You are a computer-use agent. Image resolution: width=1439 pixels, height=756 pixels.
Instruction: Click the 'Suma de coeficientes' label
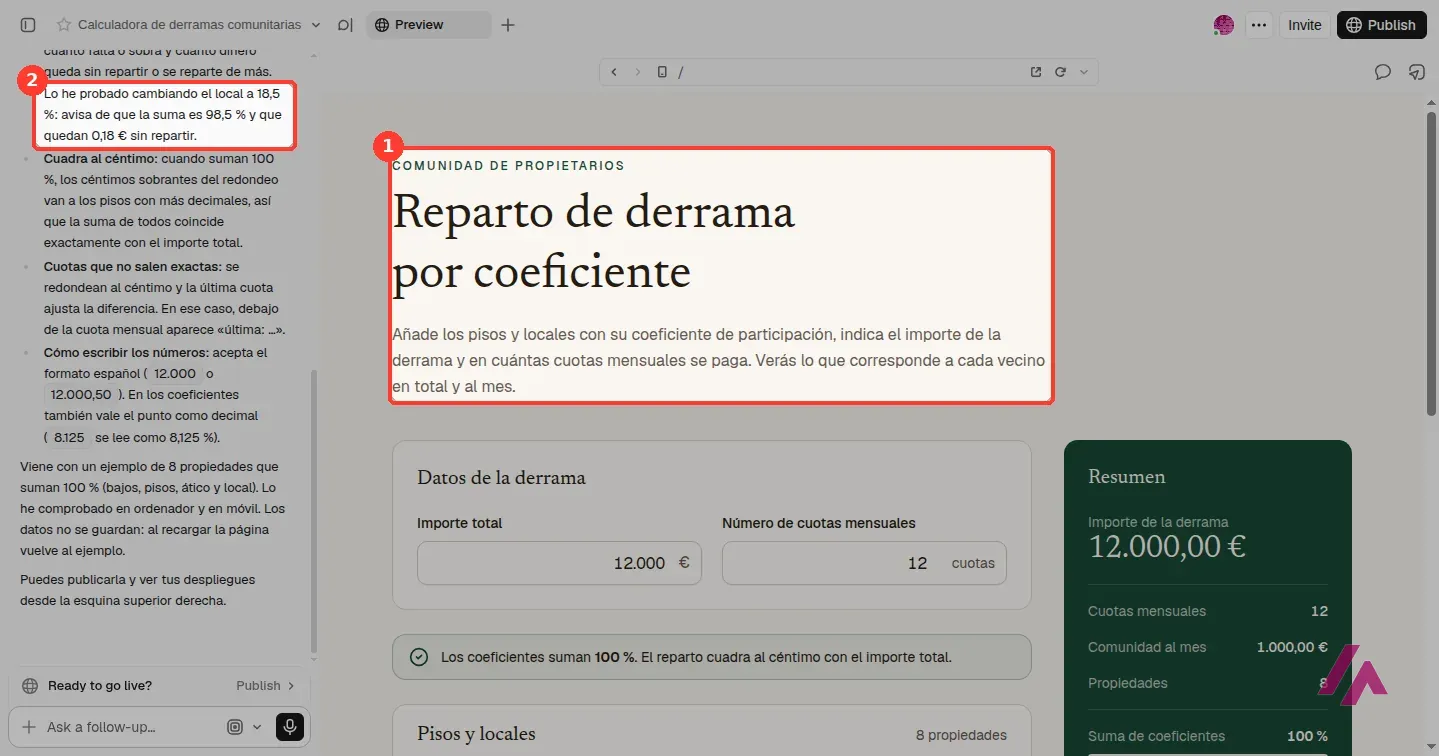pos(1156,736)
